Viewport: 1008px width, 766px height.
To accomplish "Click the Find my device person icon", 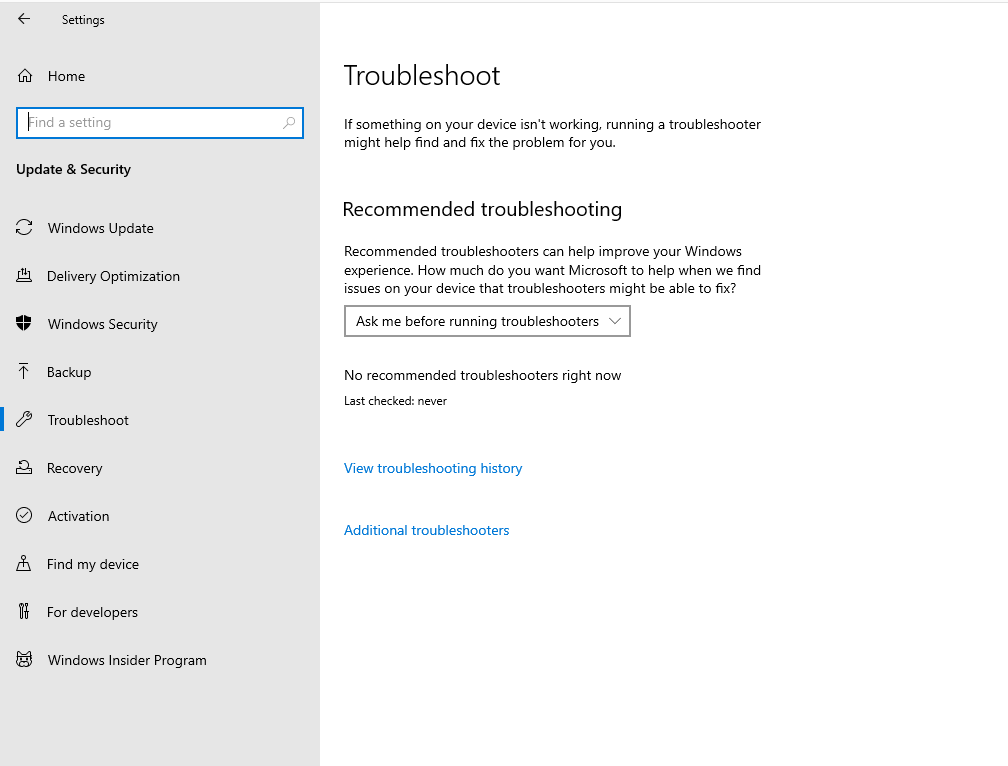I will [24, 564].
